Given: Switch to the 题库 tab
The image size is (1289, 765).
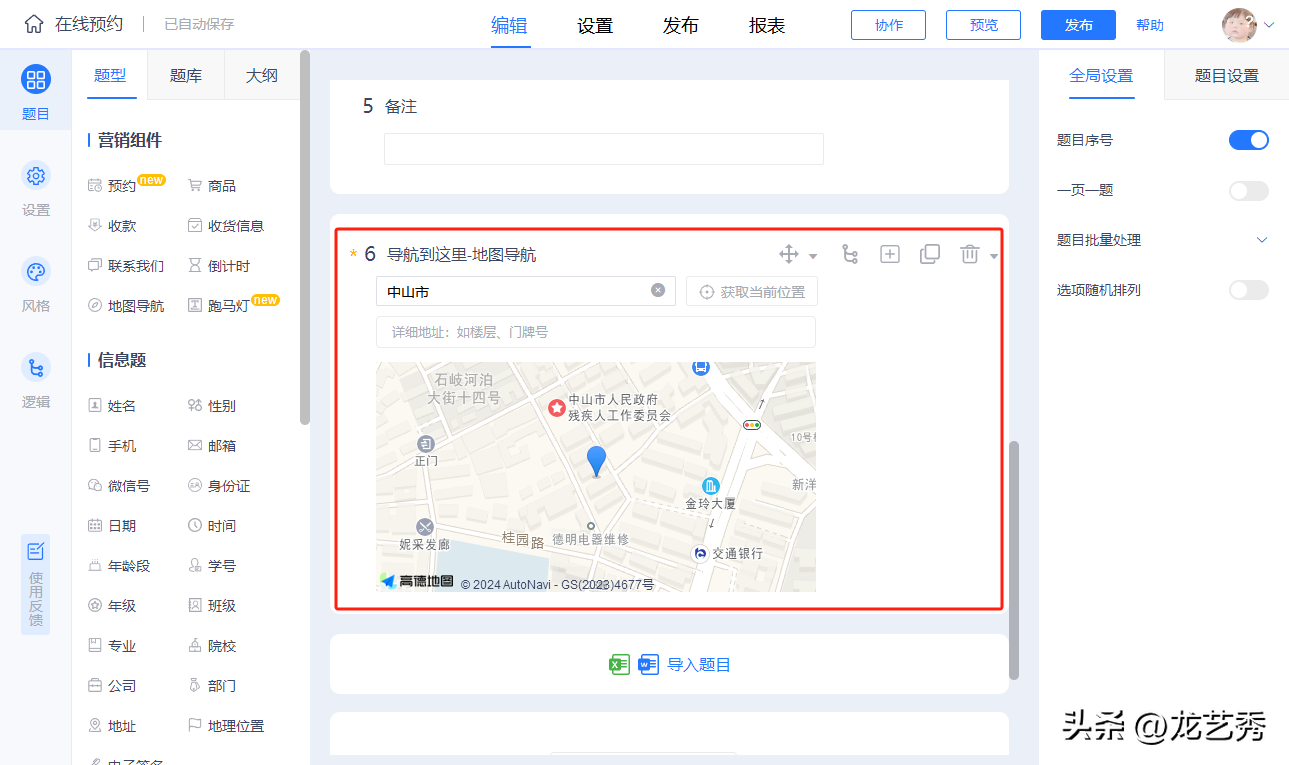Looking at the screenshot, I should tap(186, 75).
